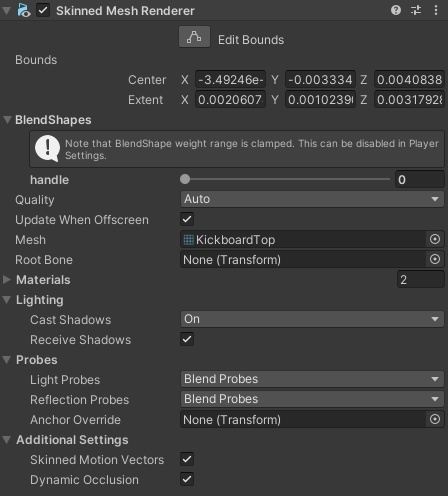The image size is (448, 496).
Task: Click the Anchor Override object picker circle
Action: [x=435, y=419]
